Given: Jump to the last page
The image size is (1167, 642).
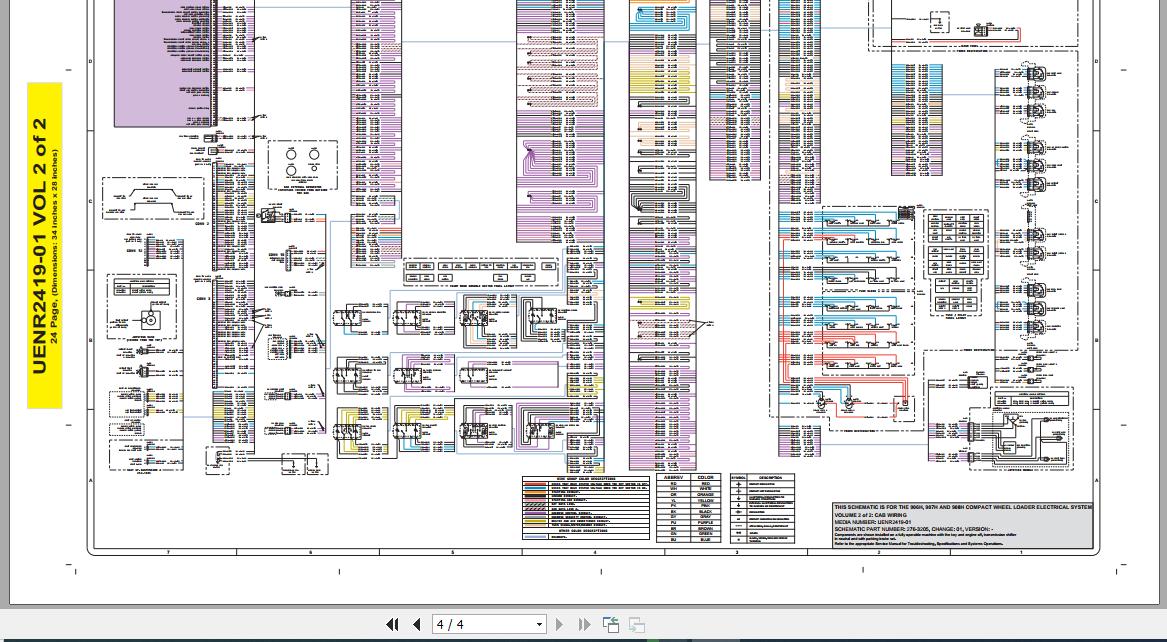Looking at the screenshot, I should click(584, 625).
